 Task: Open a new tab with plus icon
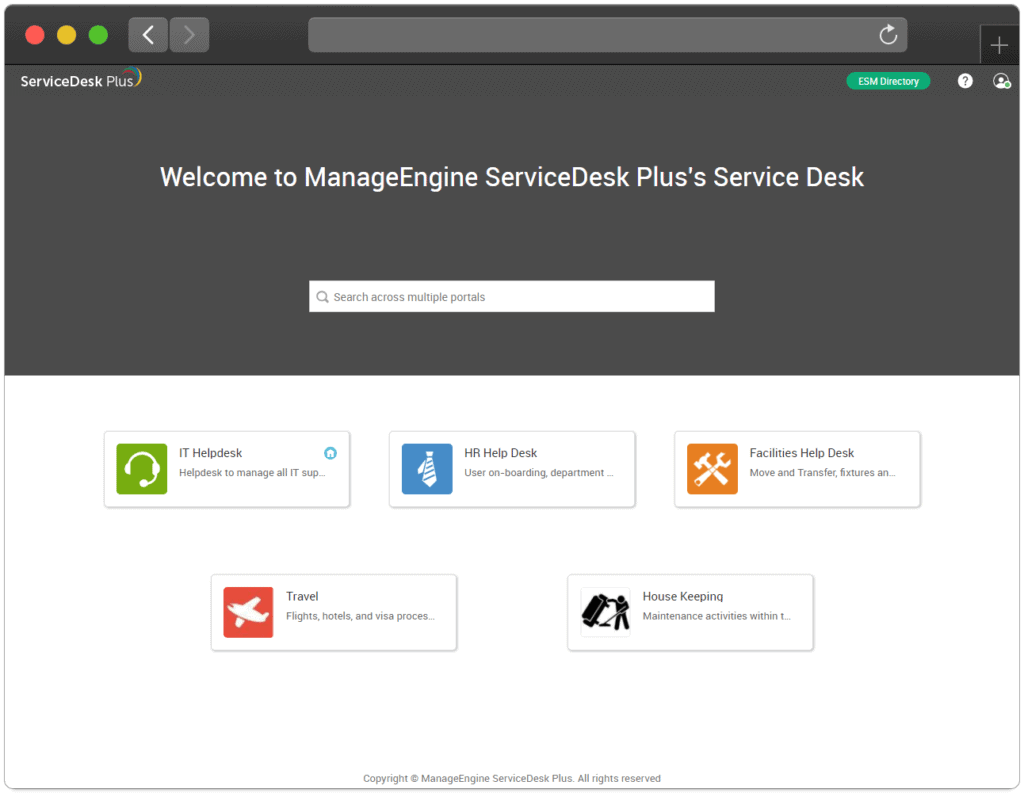(x=999, y=45)
